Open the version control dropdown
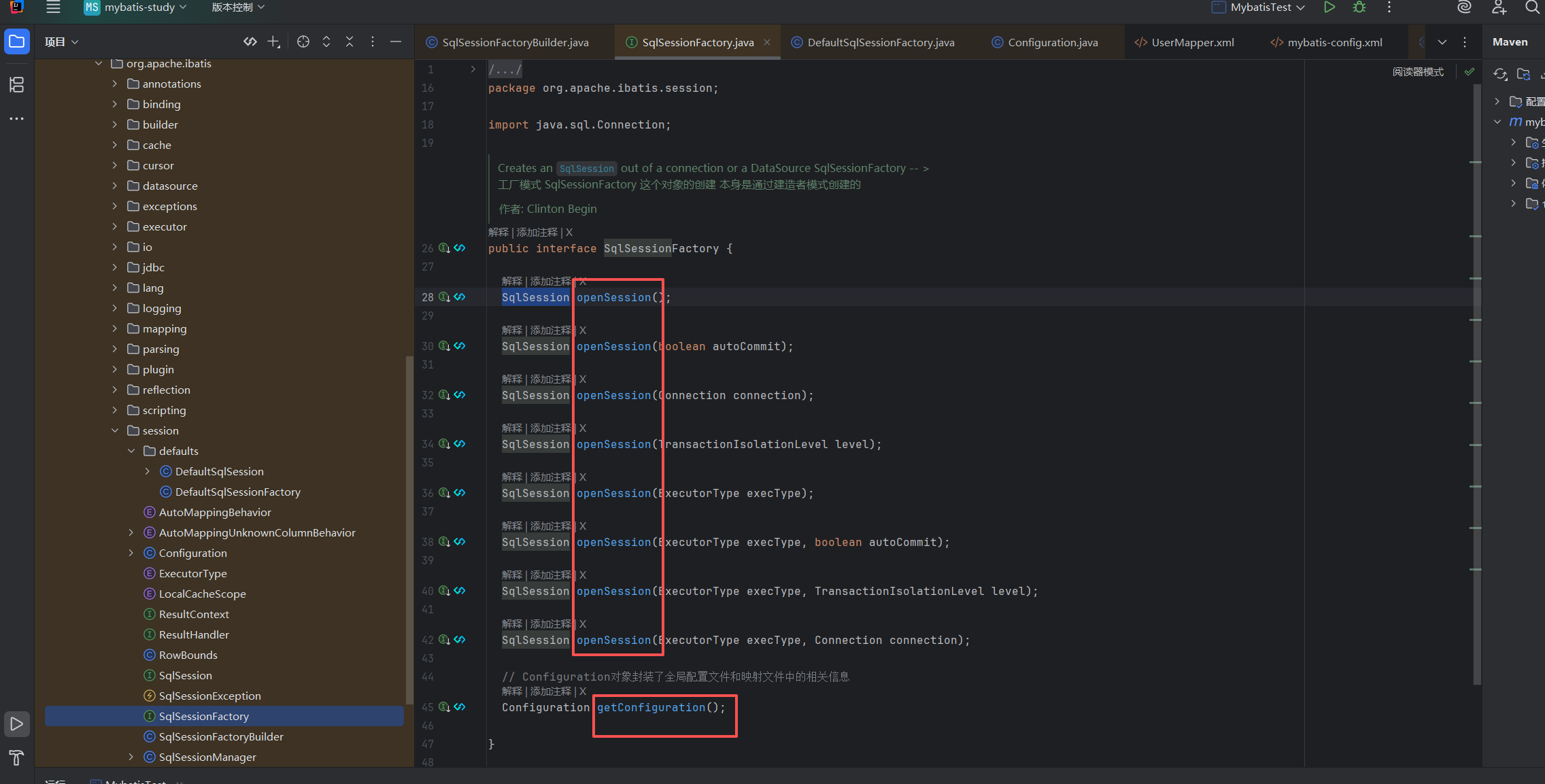The width and height of the screenshot is (1545, 784). 238,7
